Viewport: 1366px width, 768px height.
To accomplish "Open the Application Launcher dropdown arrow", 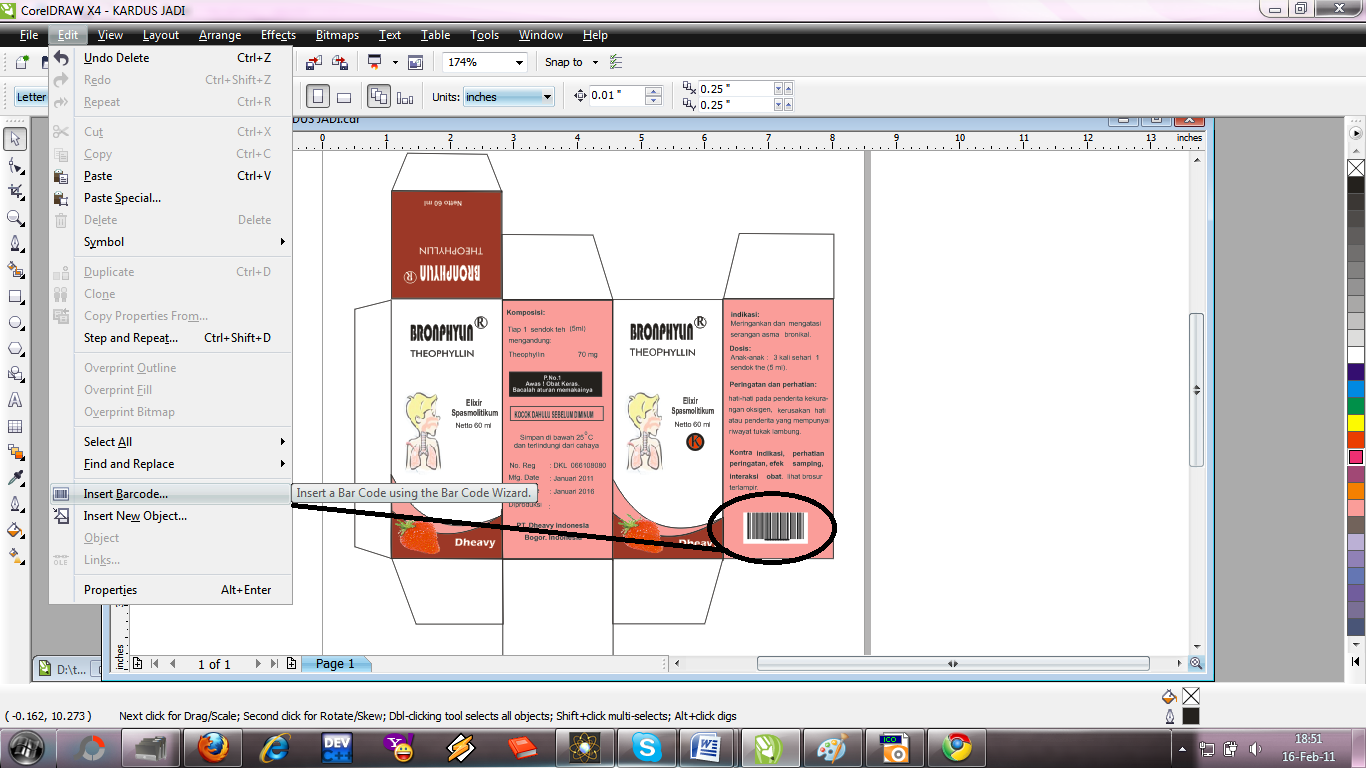I will [395, 62].
